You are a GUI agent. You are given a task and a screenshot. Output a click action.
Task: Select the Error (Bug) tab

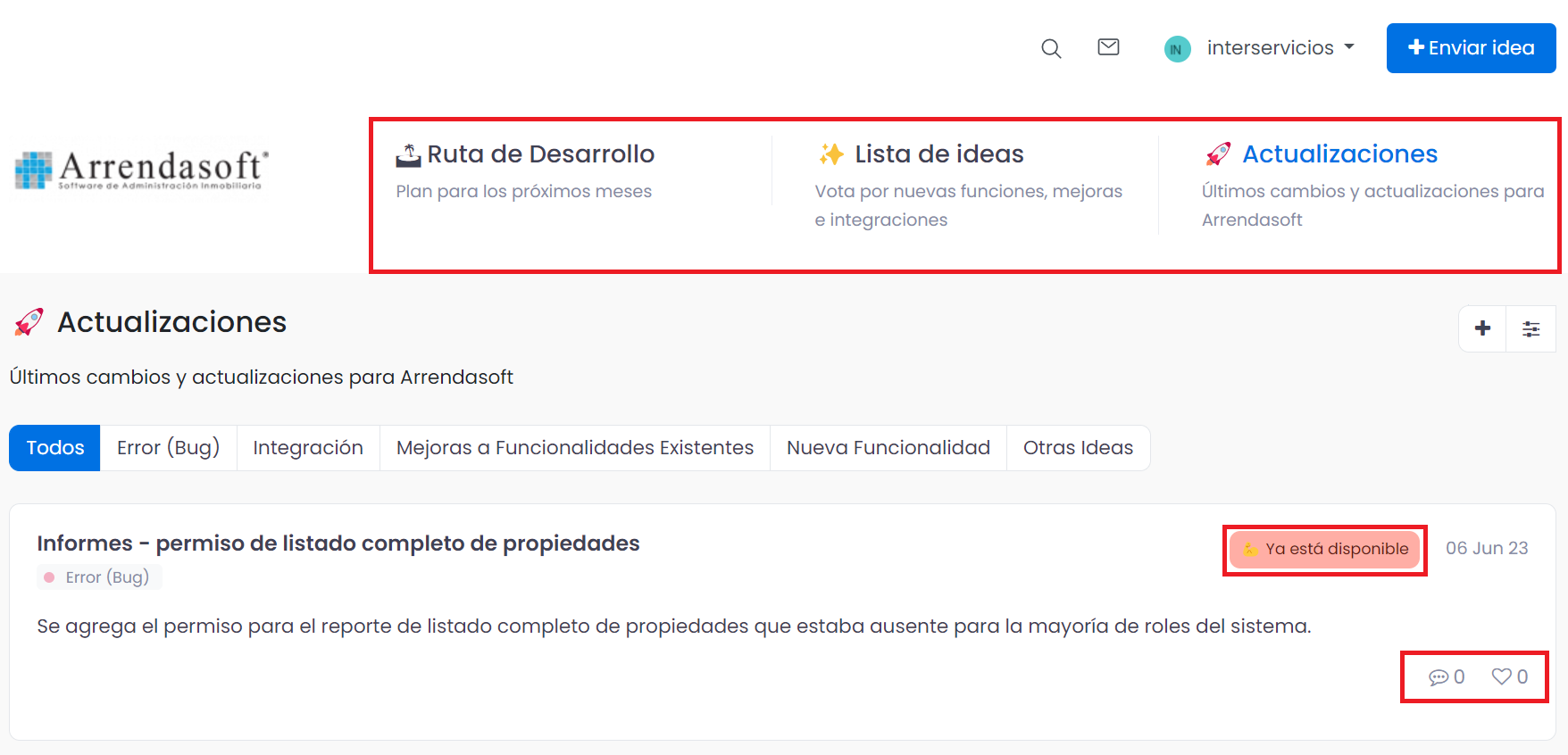[x=168, y=448]
